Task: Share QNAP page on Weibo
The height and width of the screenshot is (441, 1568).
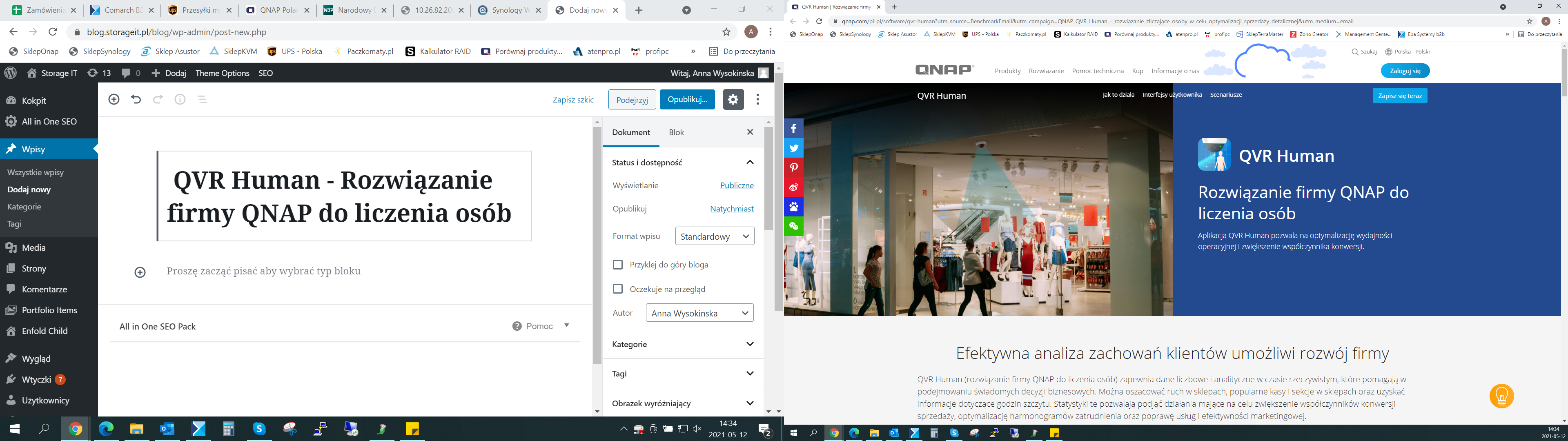Action: (794, 187)
